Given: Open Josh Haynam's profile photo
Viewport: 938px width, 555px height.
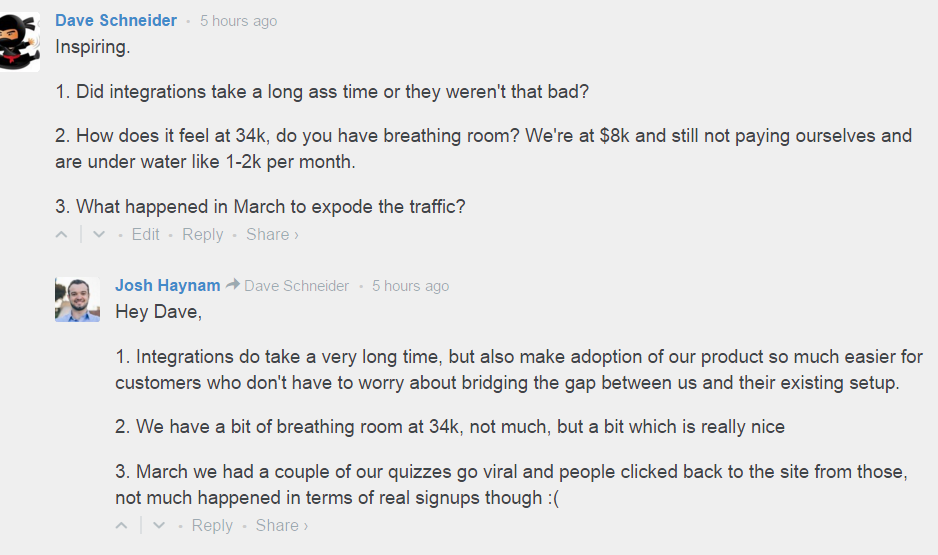Looking at the screenshot, I should (77, 300).
